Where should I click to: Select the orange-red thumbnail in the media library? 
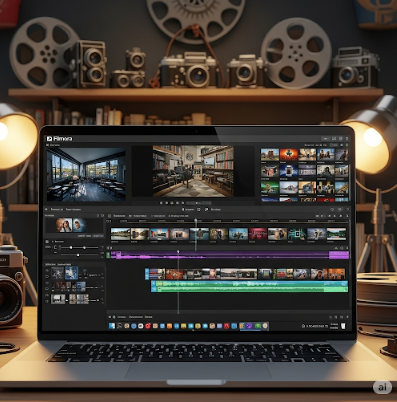pos(289,154)
